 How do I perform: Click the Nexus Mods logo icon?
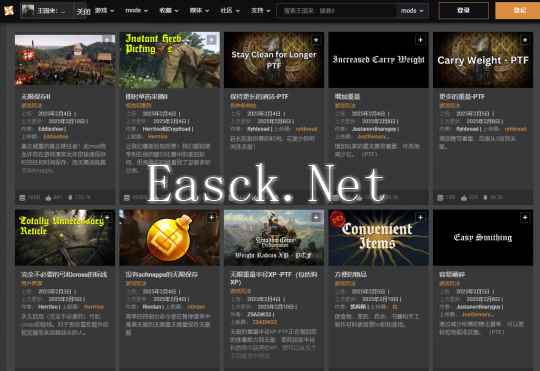tap(9, 10)
